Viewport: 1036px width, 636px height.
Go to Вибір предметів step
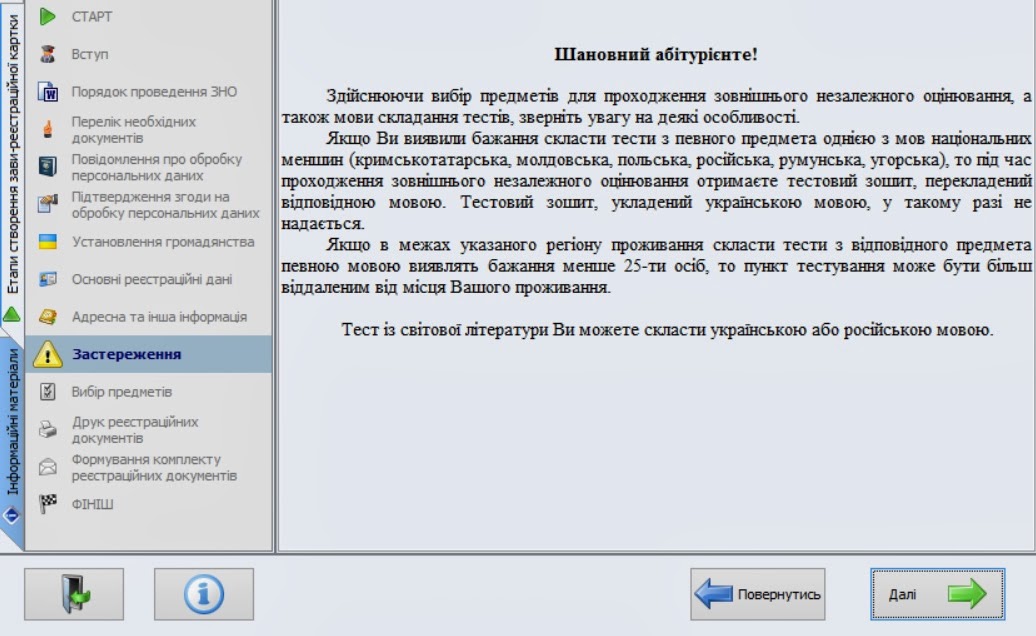click(149, 392)
